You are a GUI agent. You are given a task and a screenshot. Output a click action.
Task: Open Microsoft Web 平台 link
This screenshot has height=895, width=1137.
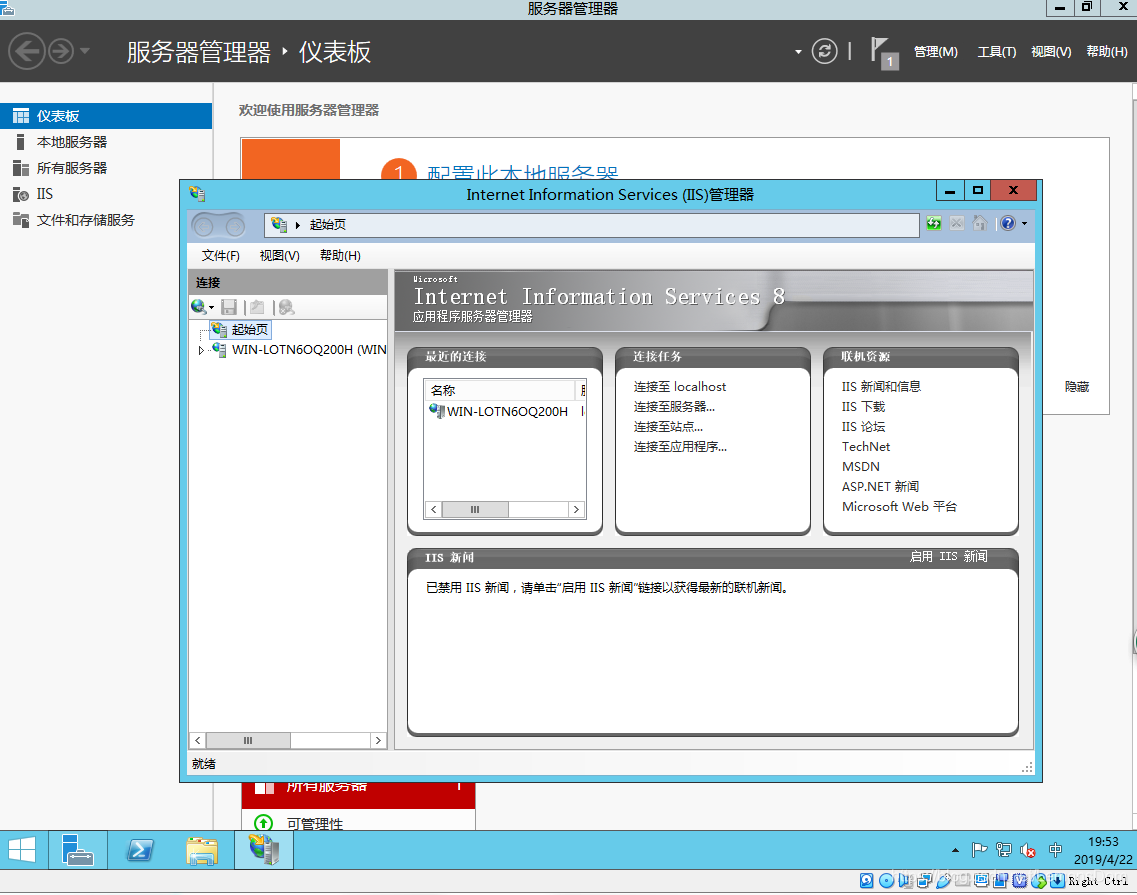[x=899, y=507]
